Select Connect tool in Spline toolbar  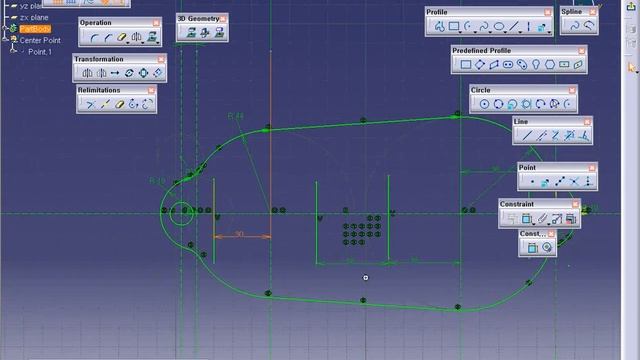(589, 26)
